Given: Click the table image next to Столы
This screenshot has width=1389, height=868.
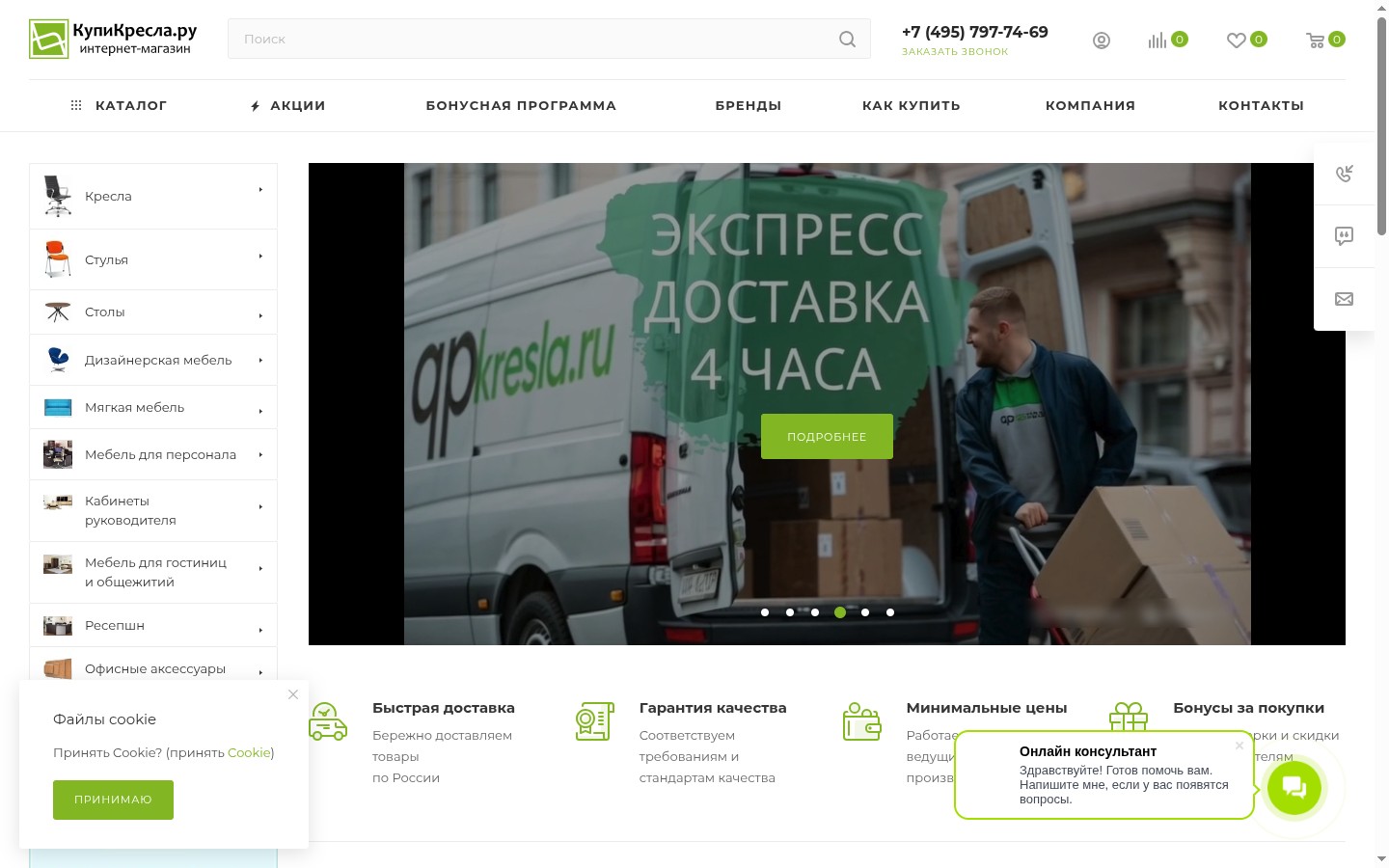Looking at the screenshot, I should (58, 312).
